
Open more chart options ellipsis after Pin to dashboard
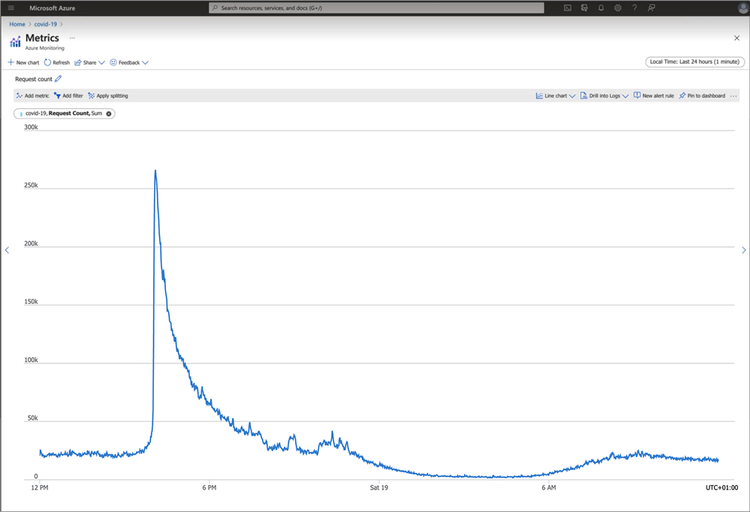pyautogui.click(x=733, y=96)
